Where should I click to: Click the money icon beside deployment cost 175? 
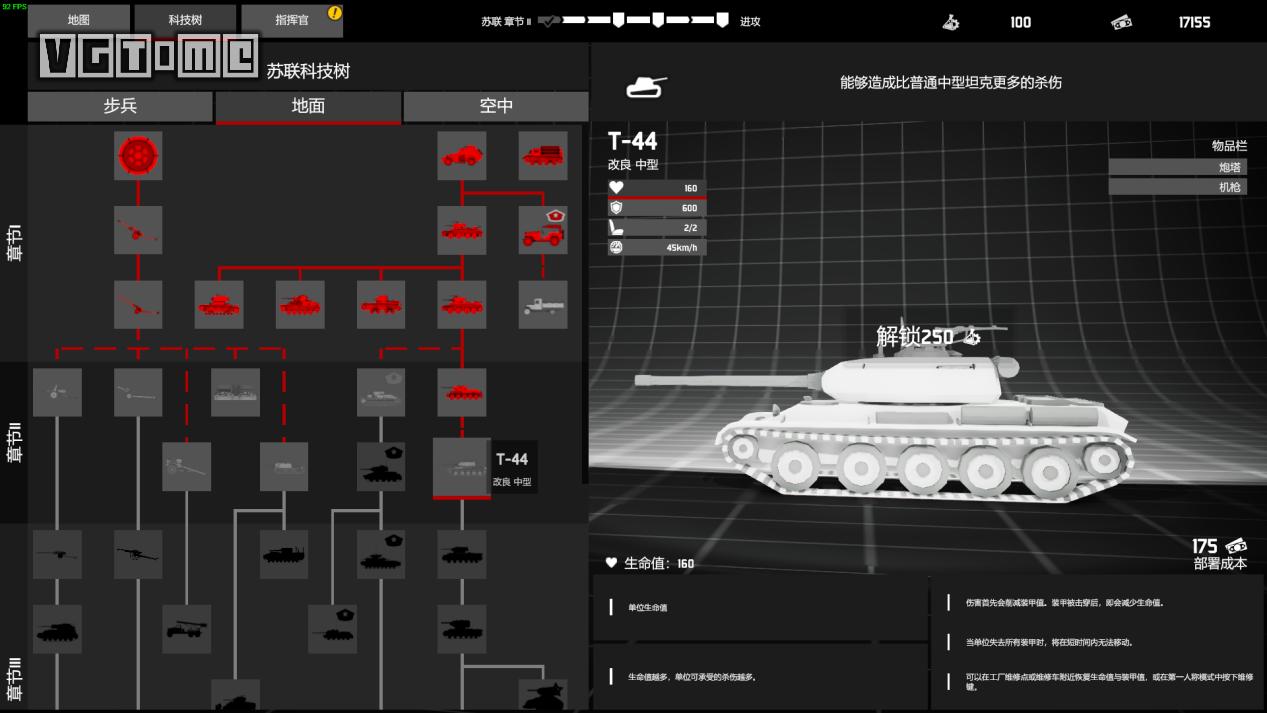(x=1236, y=546)
